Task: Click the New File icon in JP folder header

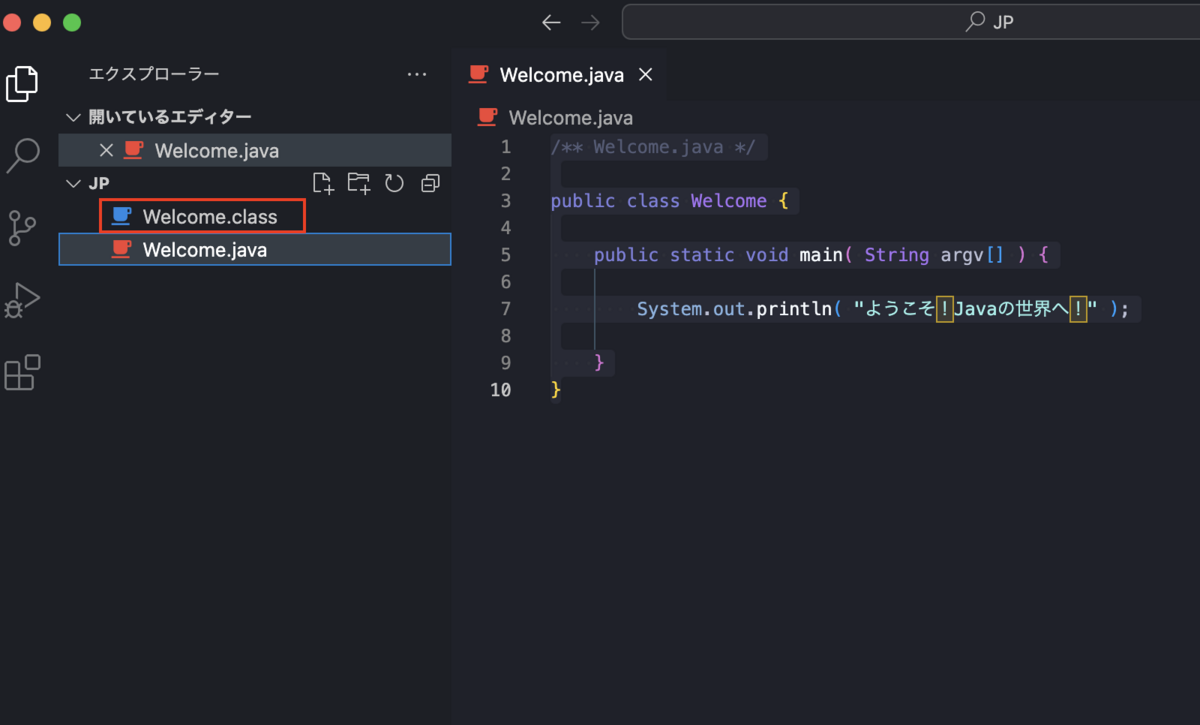Action: (323, 183)
